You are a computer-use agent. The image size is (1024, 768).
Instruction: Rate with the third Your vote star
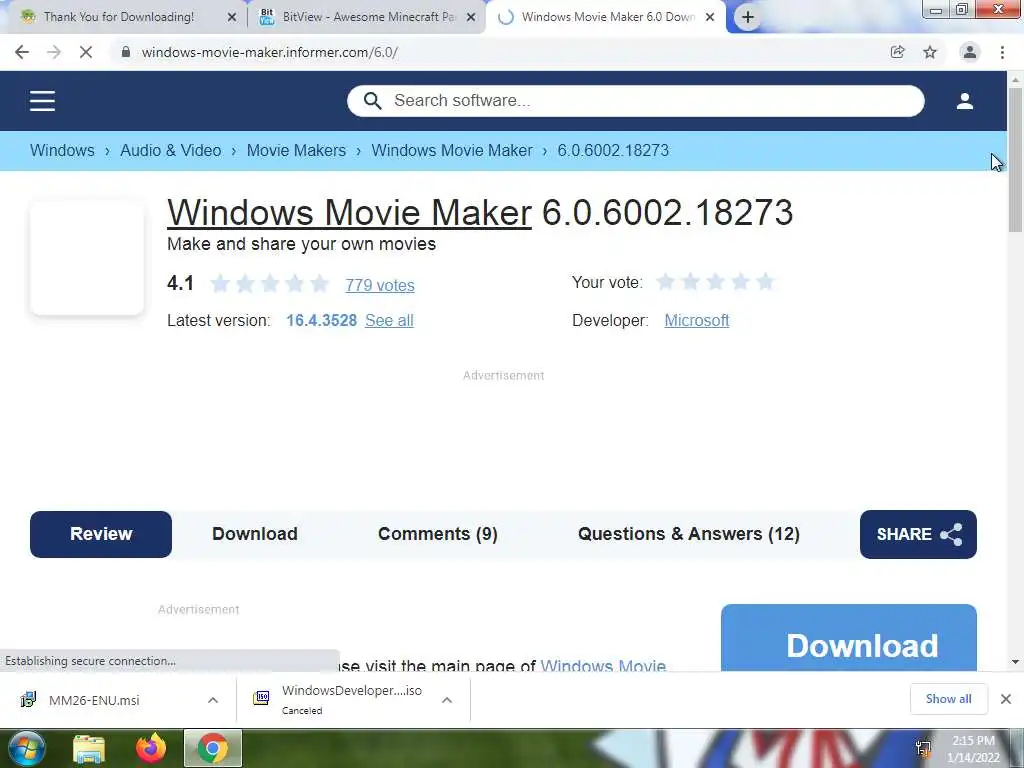tap(715, 282)
